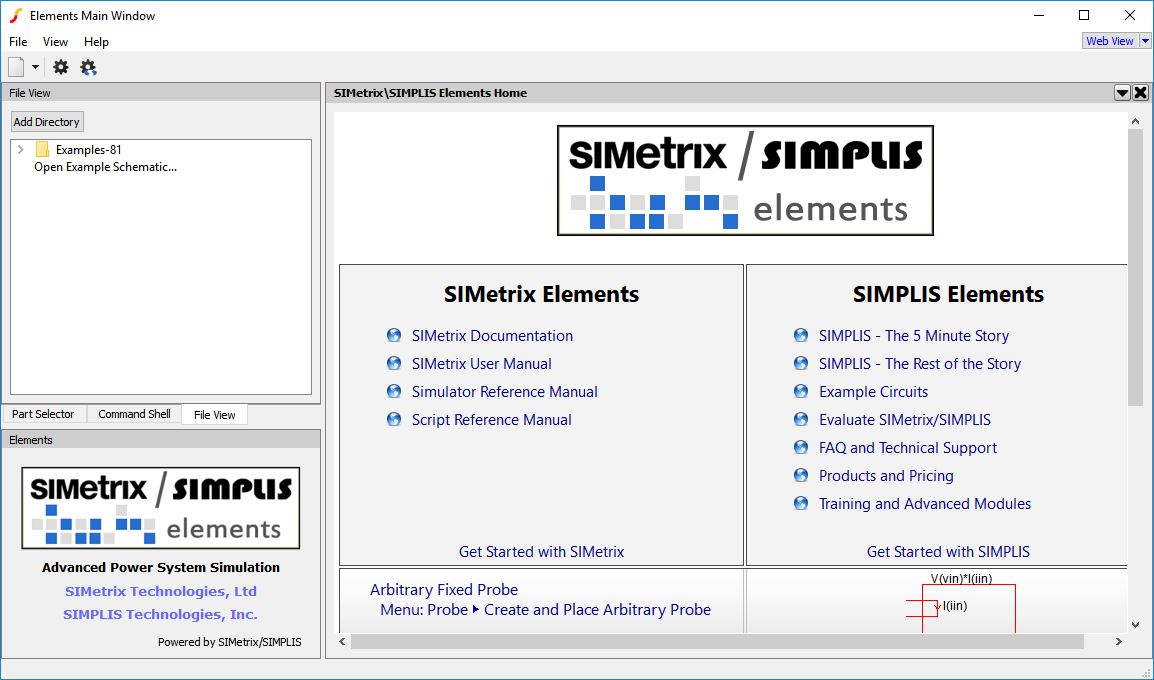The width and height of the screenshot is (1154, 680).
Task: Open FAQ and Technical Support link
Action: pos(908,447)
